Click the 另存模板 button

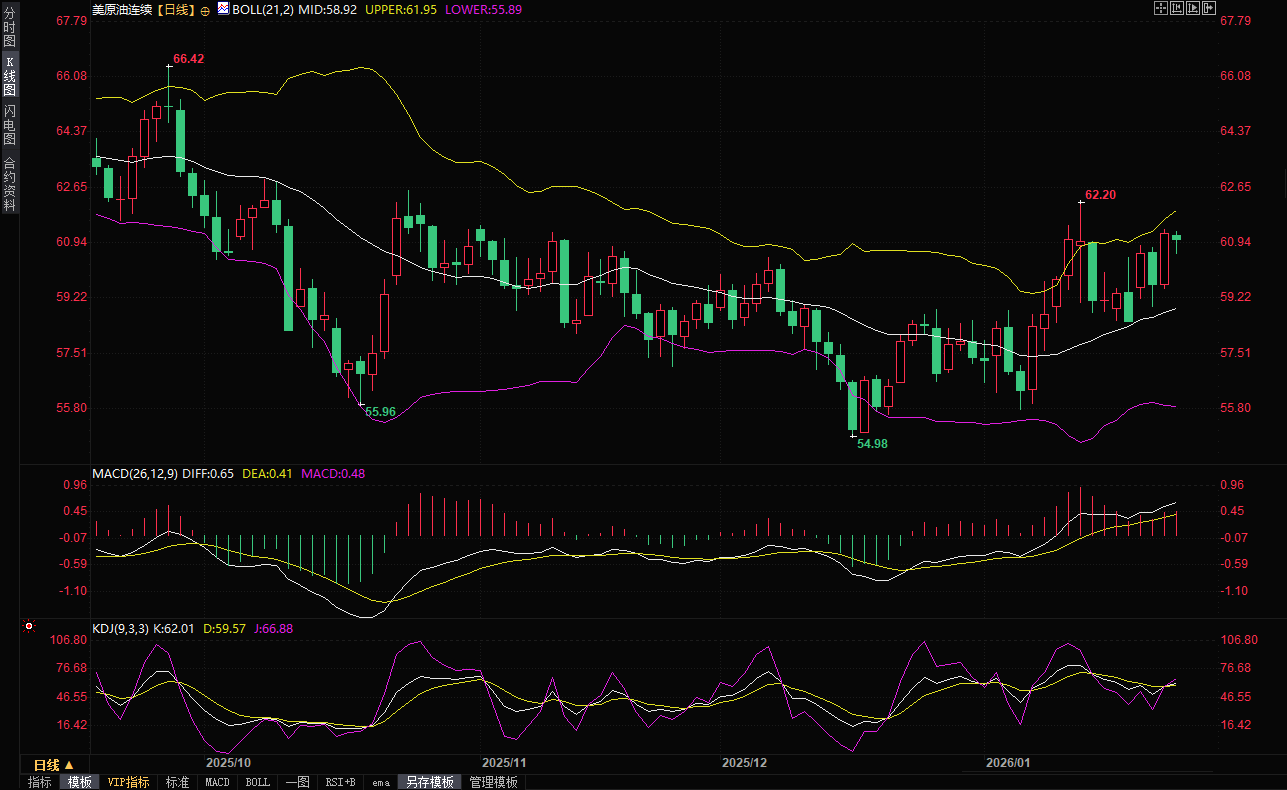pos(429,782)
